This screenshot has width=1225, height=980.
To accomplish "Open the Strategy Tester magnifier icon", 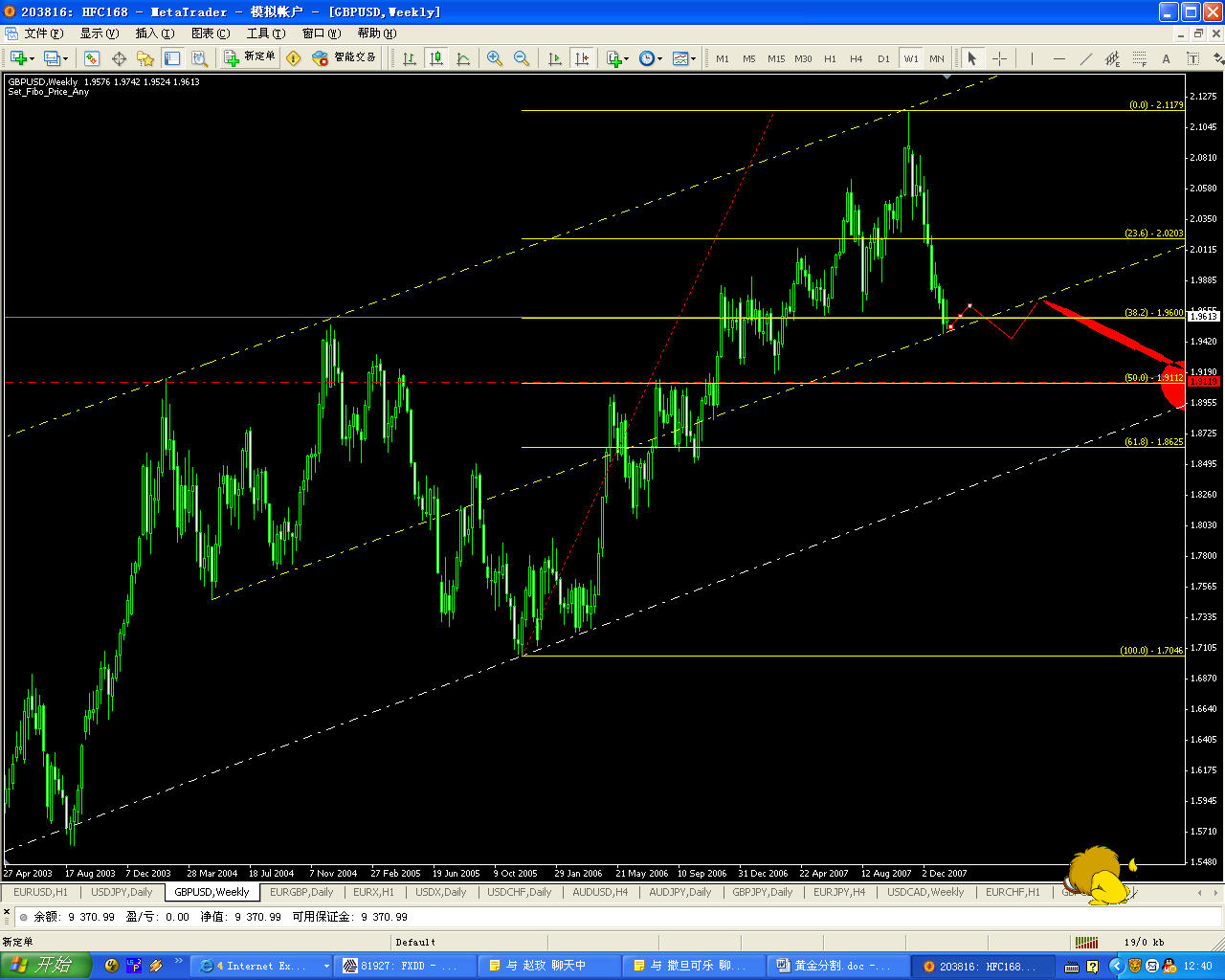I will (x=199, y=58).
